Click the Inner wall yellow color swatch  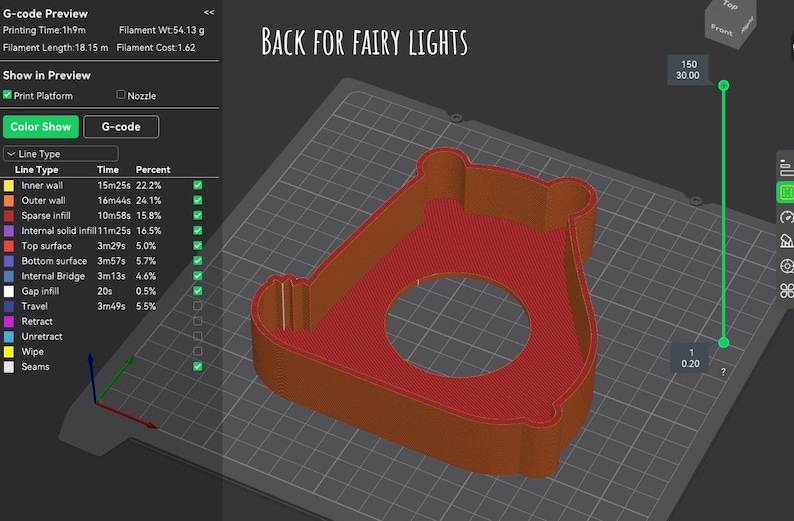(x=9, y=185)
